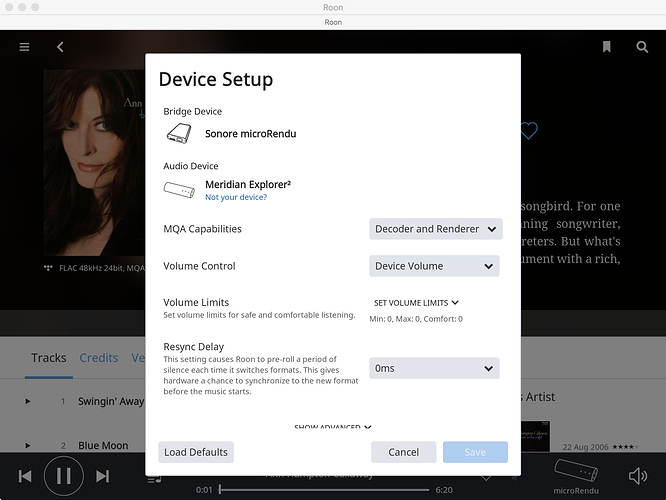Click the Min/Max/Comfort volume values text

pyautogui.click(x=416, y=319)
